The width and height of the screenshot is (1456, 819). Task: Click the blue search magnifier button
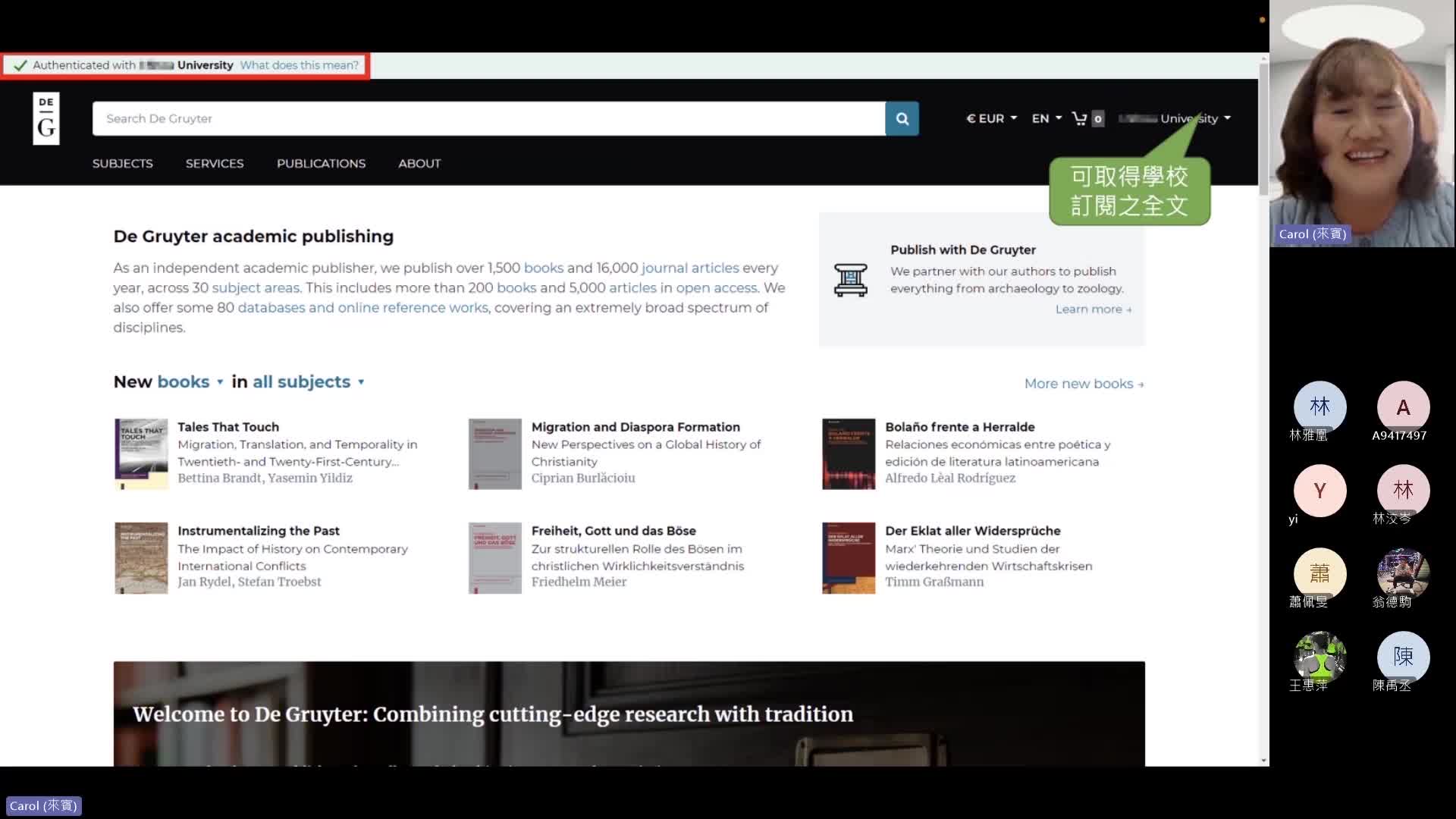pos(902,118)
